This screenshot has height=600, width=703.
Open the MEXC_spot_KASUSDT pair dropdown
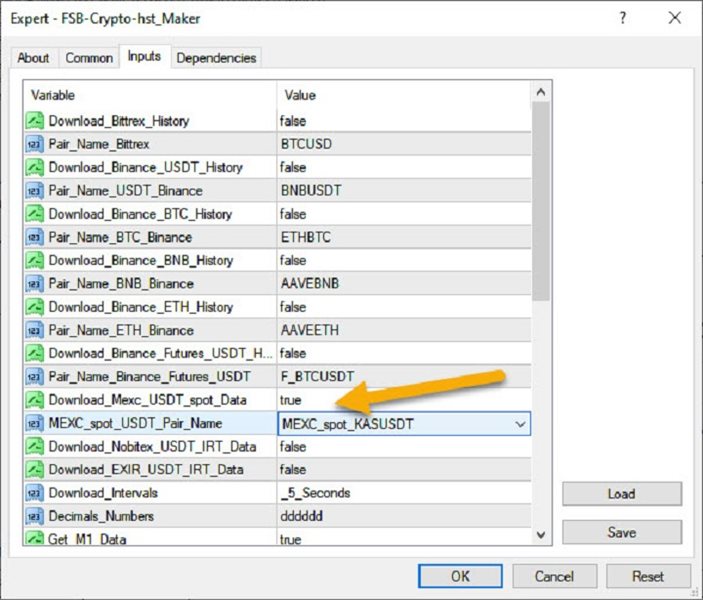pyautogui.click(x=520, y=424)
